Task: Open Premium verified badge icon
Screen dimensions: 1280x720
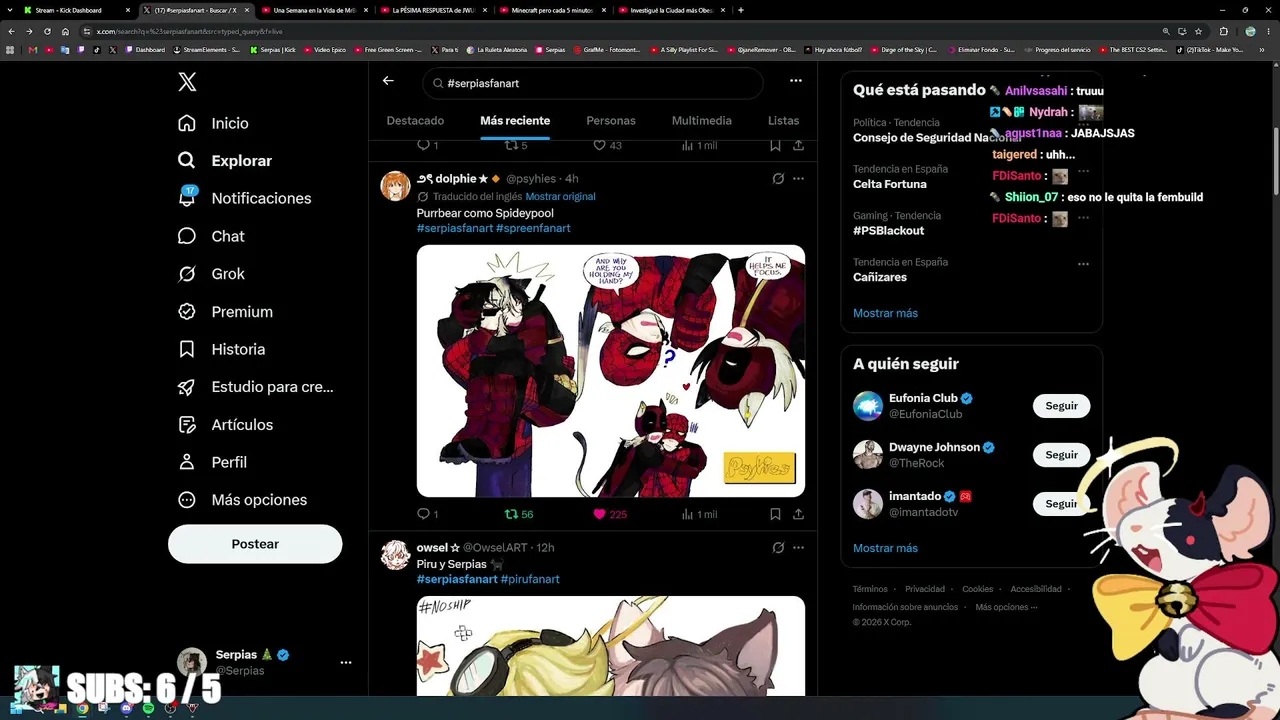Action: (187, 311)
